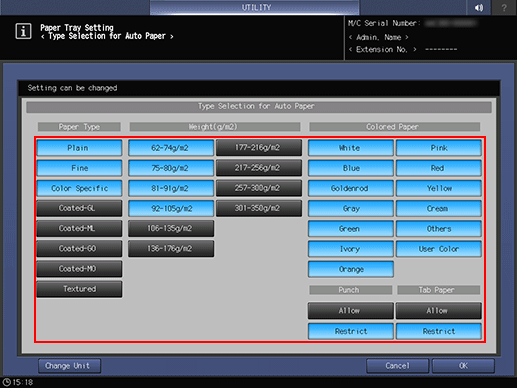Click the clock icon in status bar
The height and width of the screenshot is (388, 517).
point(7,382)
